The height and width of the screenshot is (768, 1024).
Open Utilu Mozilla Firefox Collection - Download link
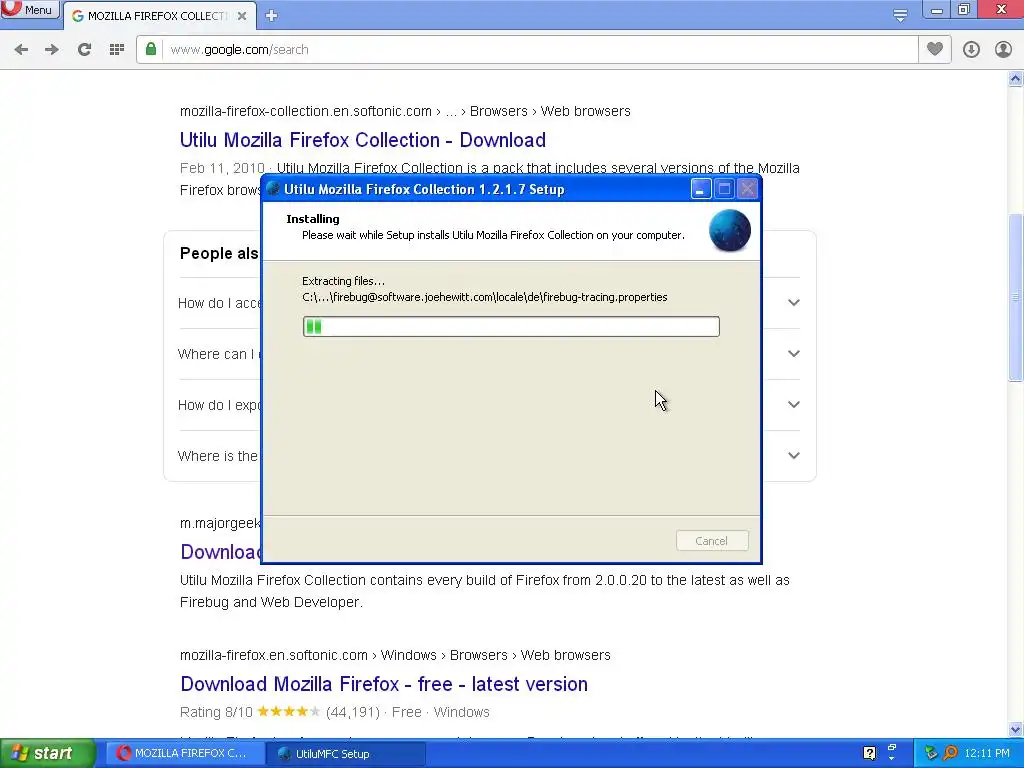click(363, 140)
